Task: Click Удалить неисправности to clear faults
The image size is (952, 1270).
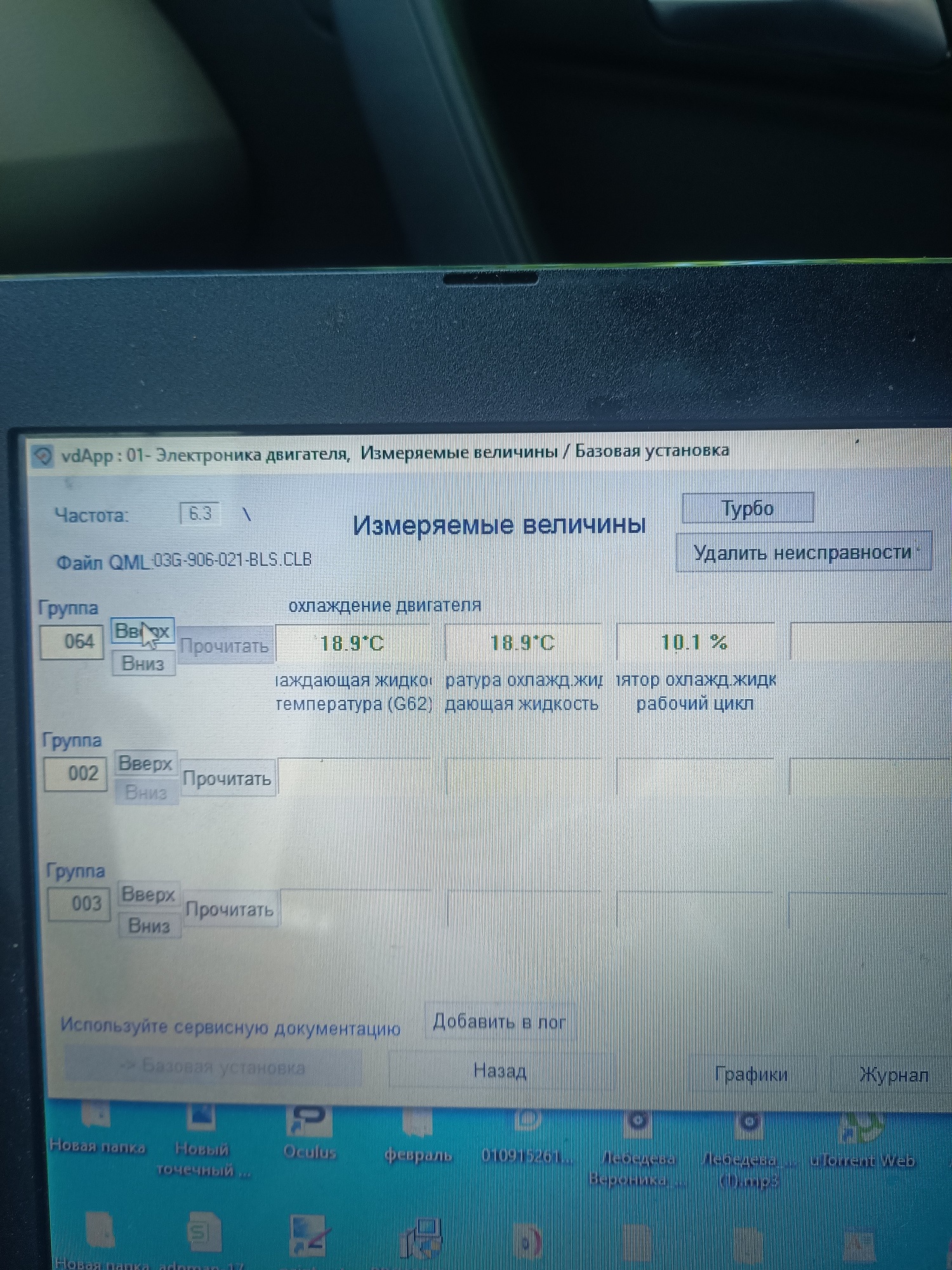Action: pyautogui.click(x=803, y=553)
